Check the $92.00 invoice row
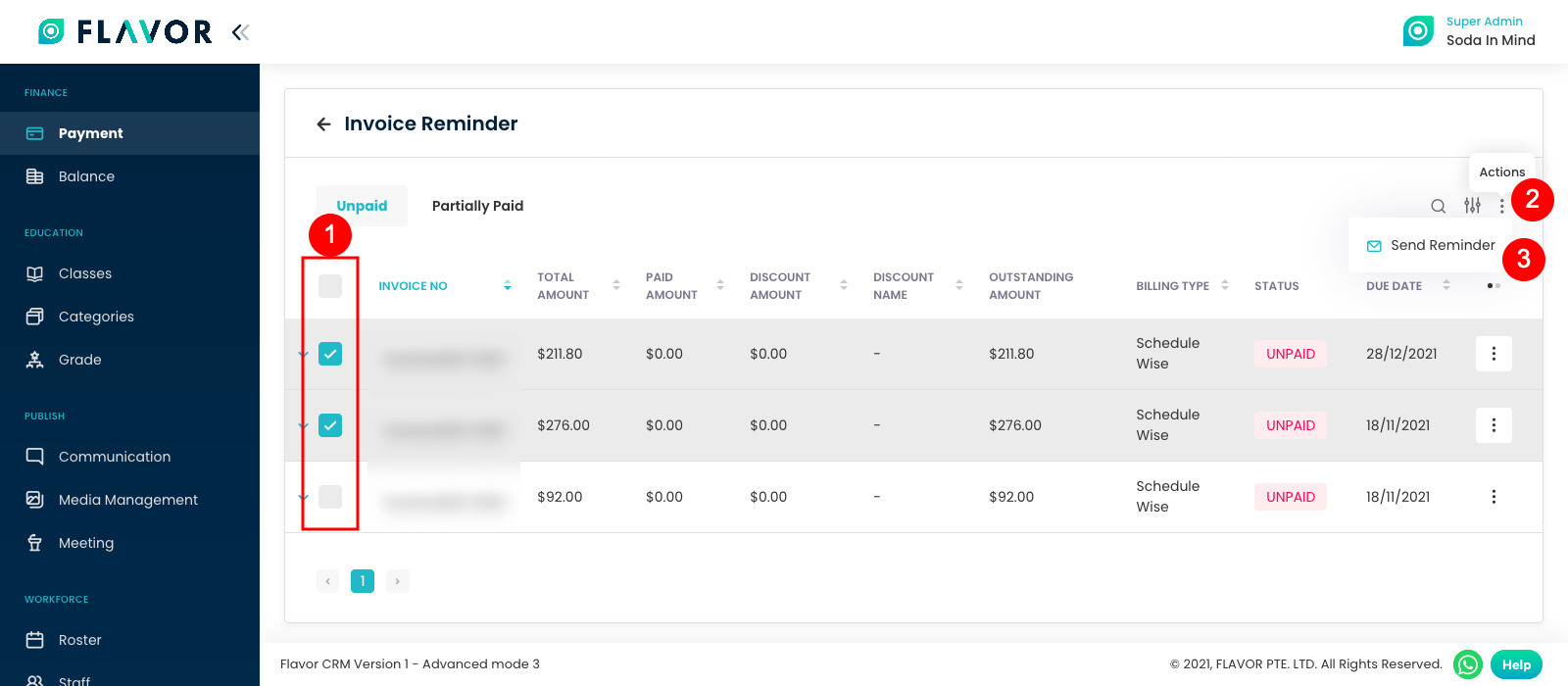The image size is (1568, 686). (x=329, y=496)
